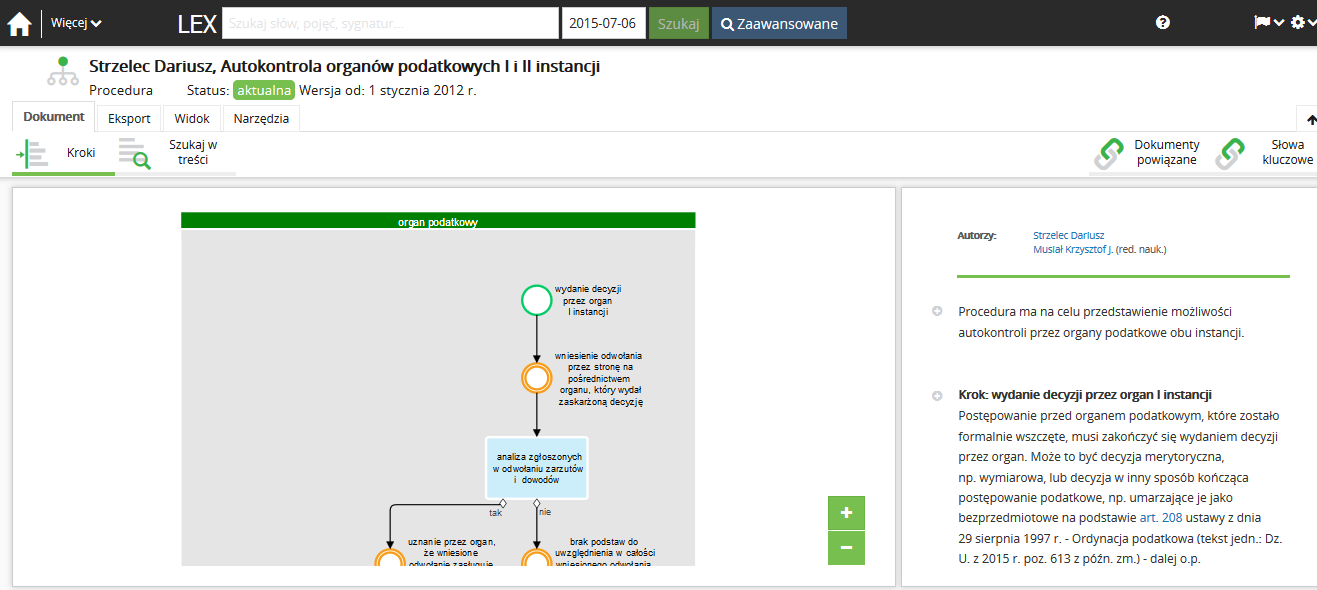Open Dokumenty powiązane linked documents
The width and height of the screenshot is (1317, 590).
1148,152
